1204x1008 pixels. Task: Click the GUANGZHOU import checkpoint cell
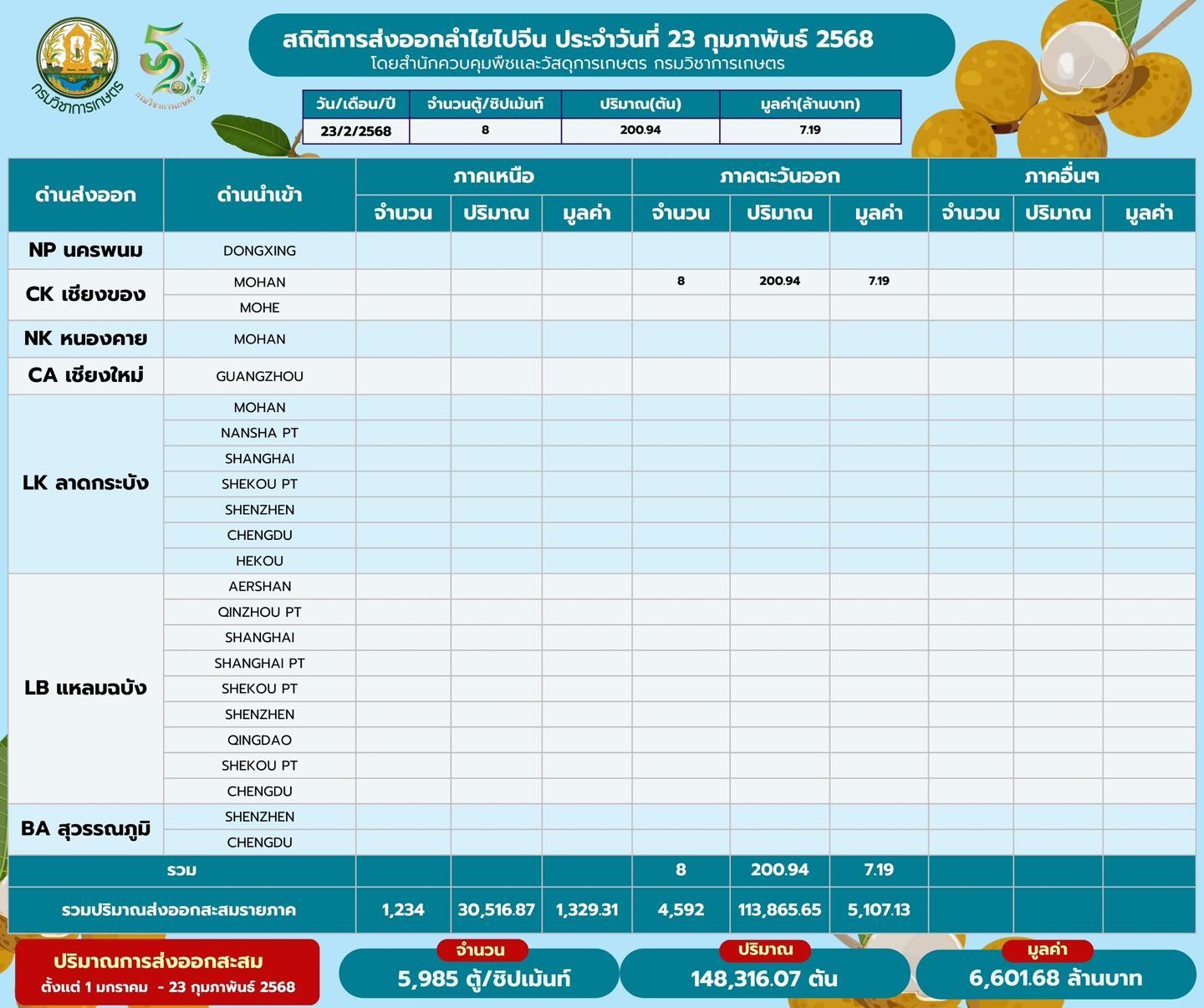[x=259, y=376]
